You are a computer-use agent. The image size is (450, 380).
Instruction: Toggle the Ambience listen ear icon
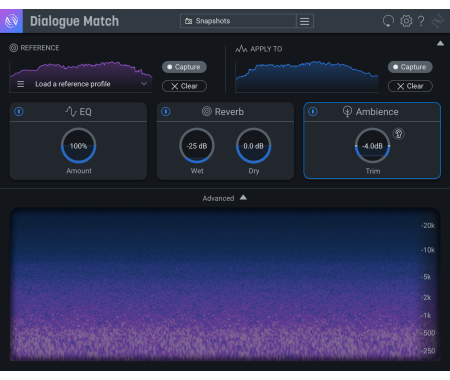[398, 134]
